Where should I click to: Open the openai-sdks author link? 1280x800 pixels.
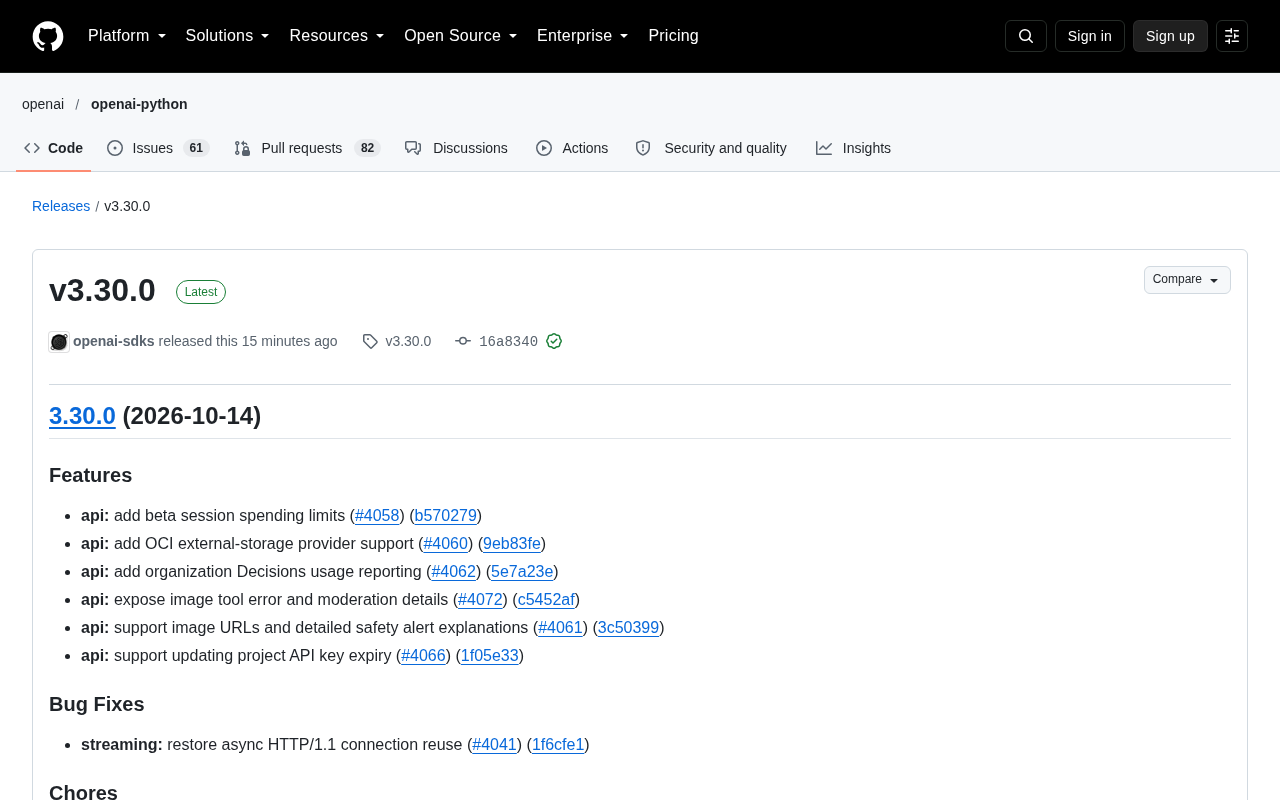[x=114, y=342]
